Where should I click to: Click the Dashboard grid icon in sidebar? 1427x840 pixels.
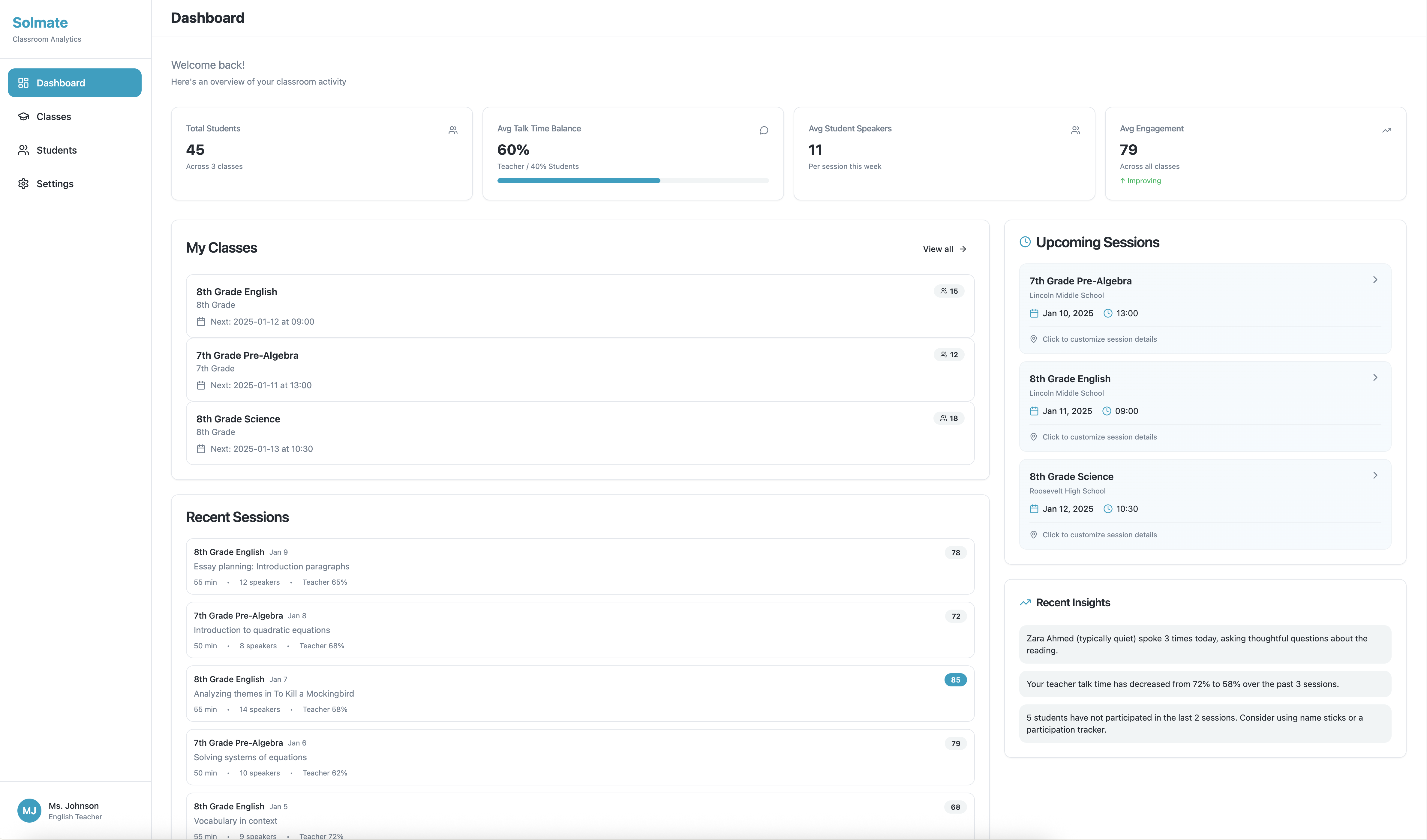pos(23,82)
